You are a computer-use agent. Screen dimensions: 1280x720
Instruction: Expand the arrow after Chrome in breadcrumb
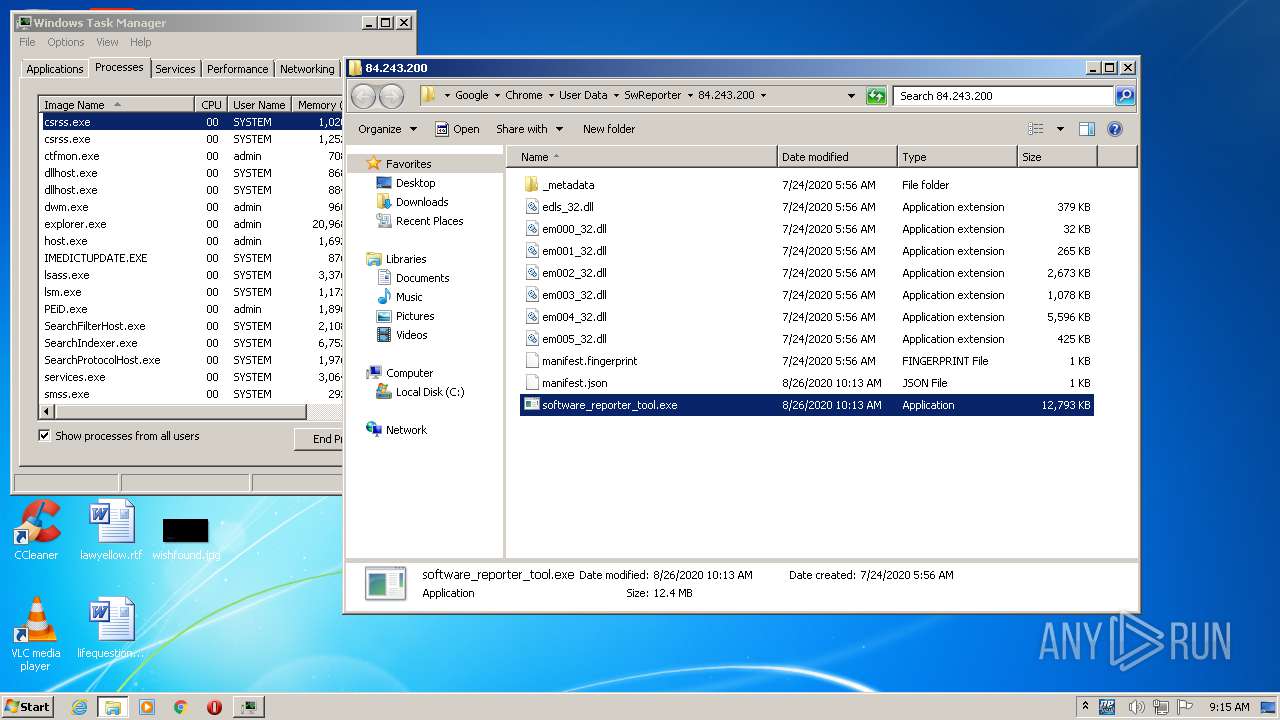551,96
